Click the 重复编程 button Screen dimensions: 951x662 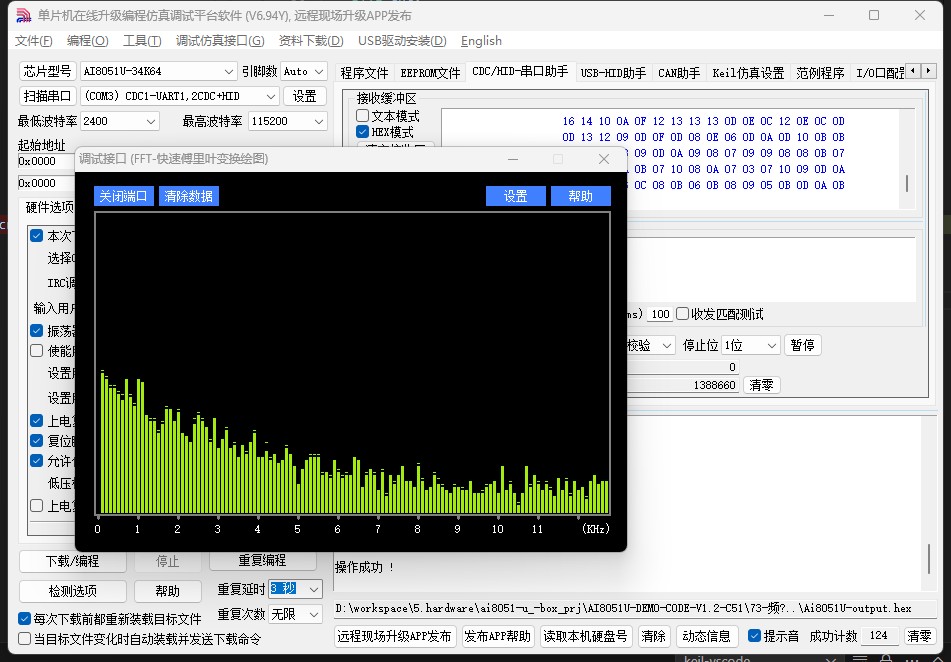tap(263, 560)
